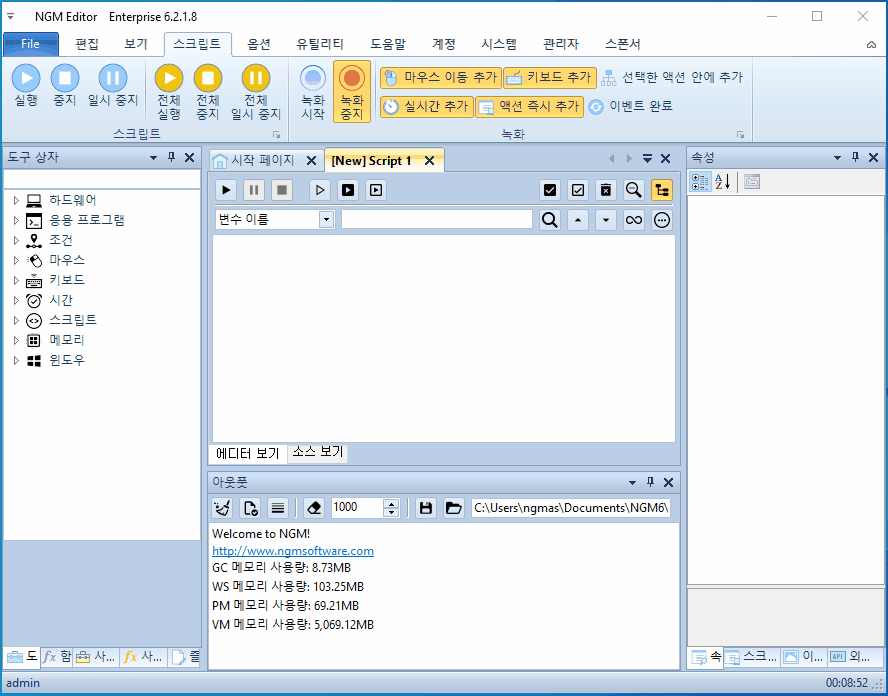The width and height of the screenshot is (888, 696).
Task: Open the ngmsoftware.com link
Action: pos(293,551)
